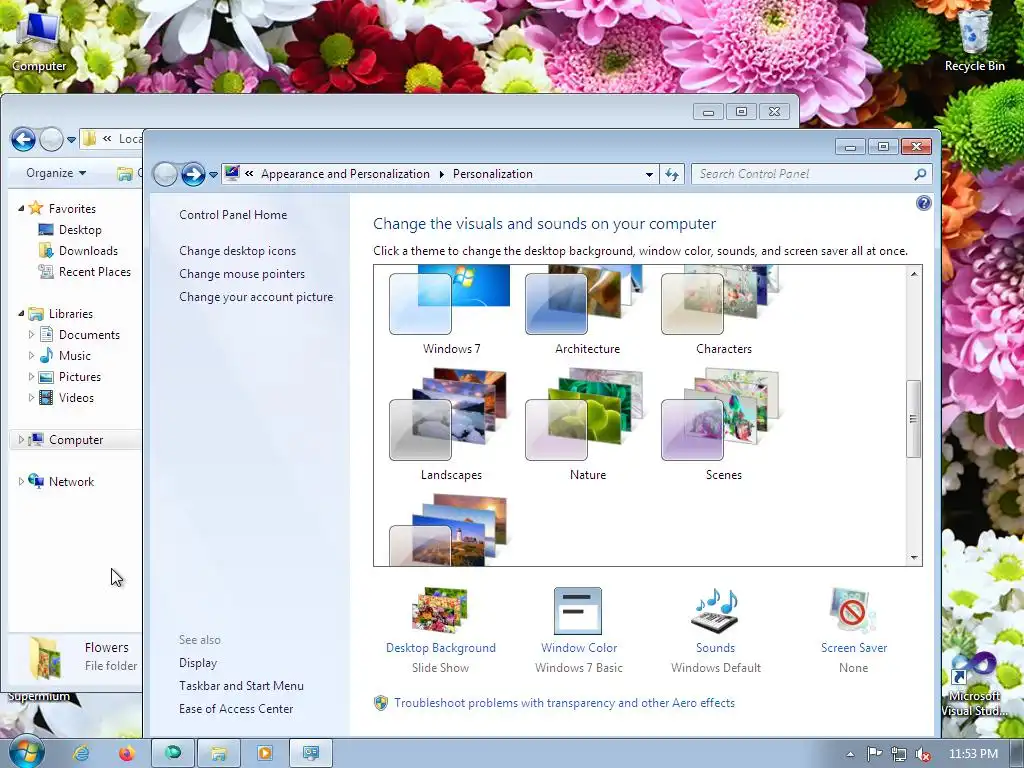Select the Scenes theme

723,424
